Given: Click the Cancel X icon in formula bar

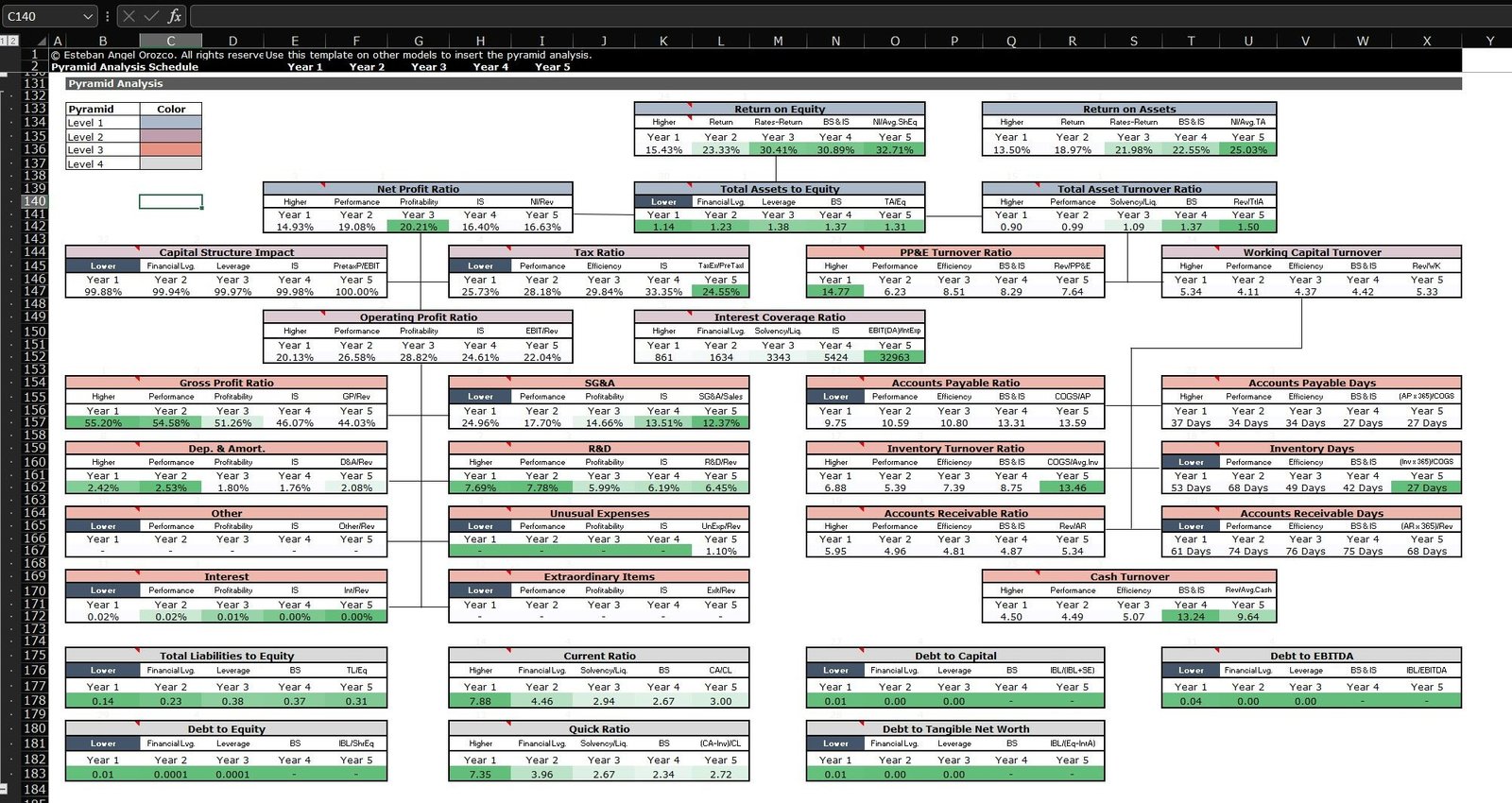Looking at the screenshot, I should tap(129, 16).
